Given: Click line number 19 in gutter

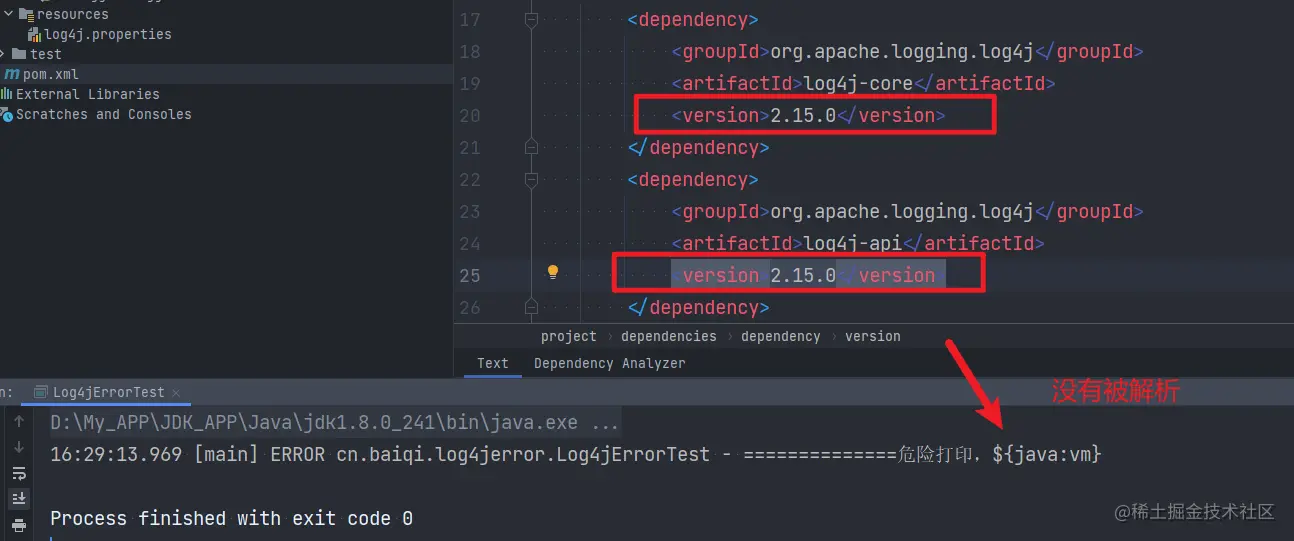Looking at the screenshot, I should coord(470,83).
